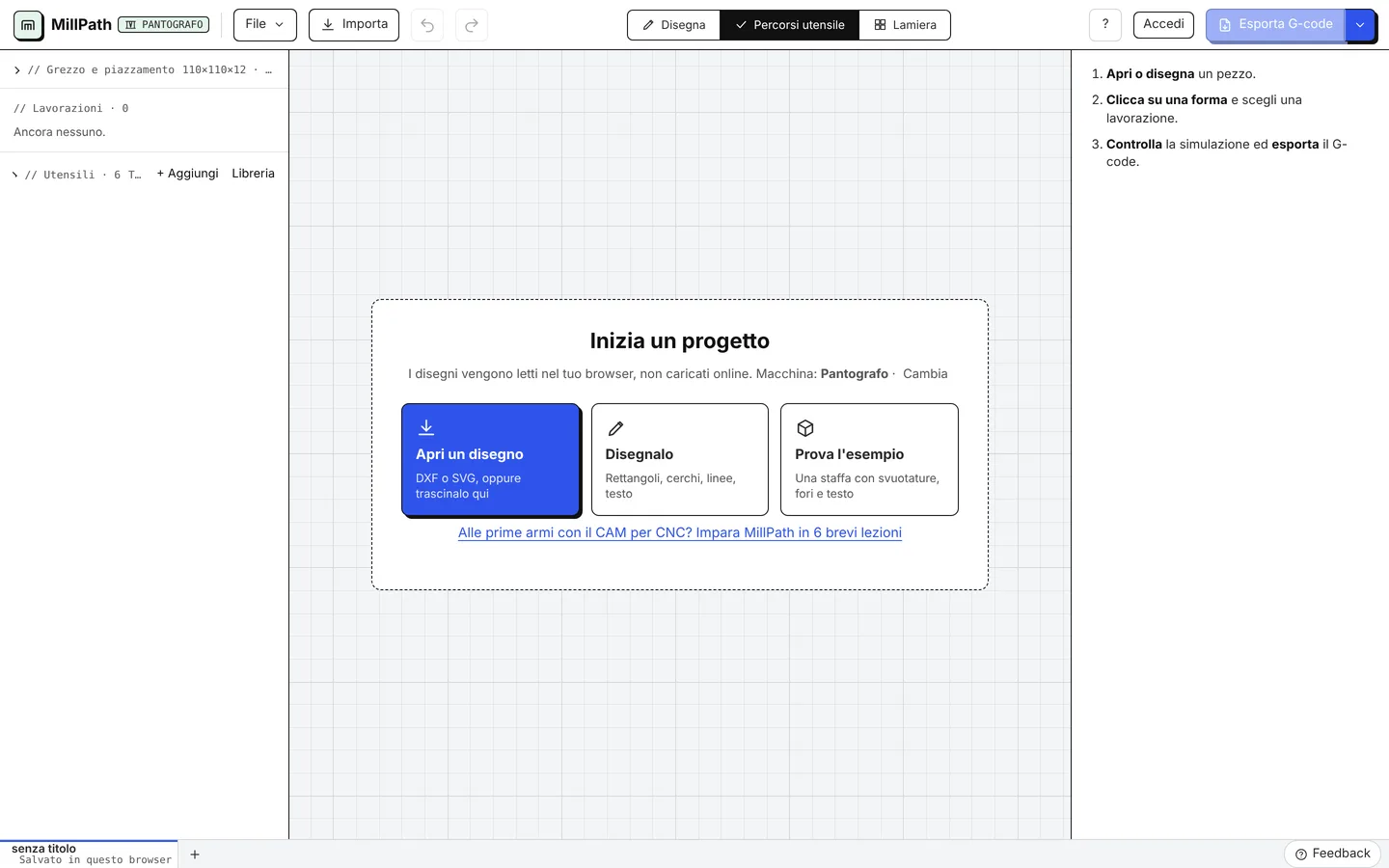Click the Salvato in questo browser status
This screenshot has height=868, width=1389.
pyautogui.click(x=95, y=860)
